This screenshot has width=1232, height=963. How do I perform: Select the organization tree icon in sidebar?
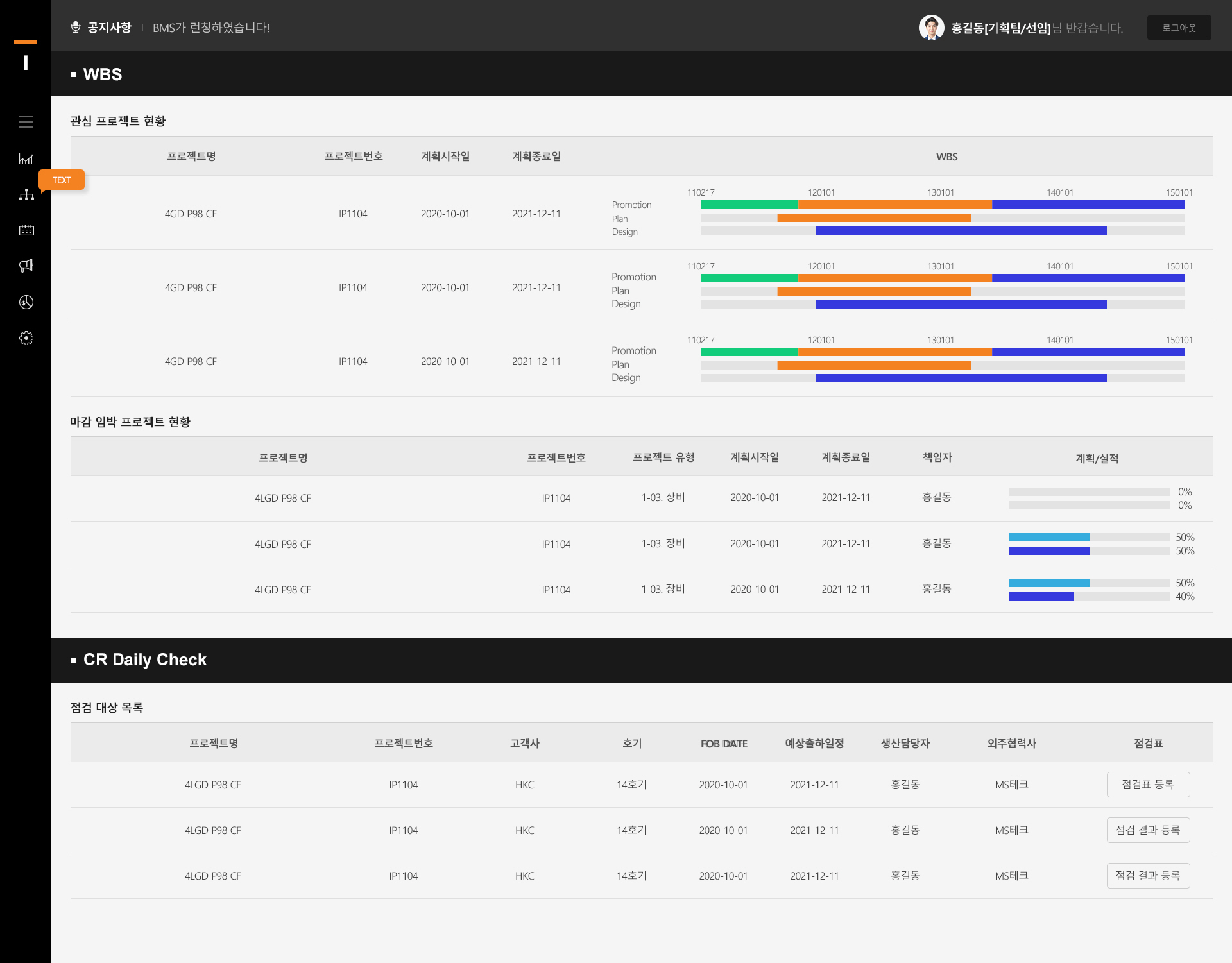coord(26,194)
